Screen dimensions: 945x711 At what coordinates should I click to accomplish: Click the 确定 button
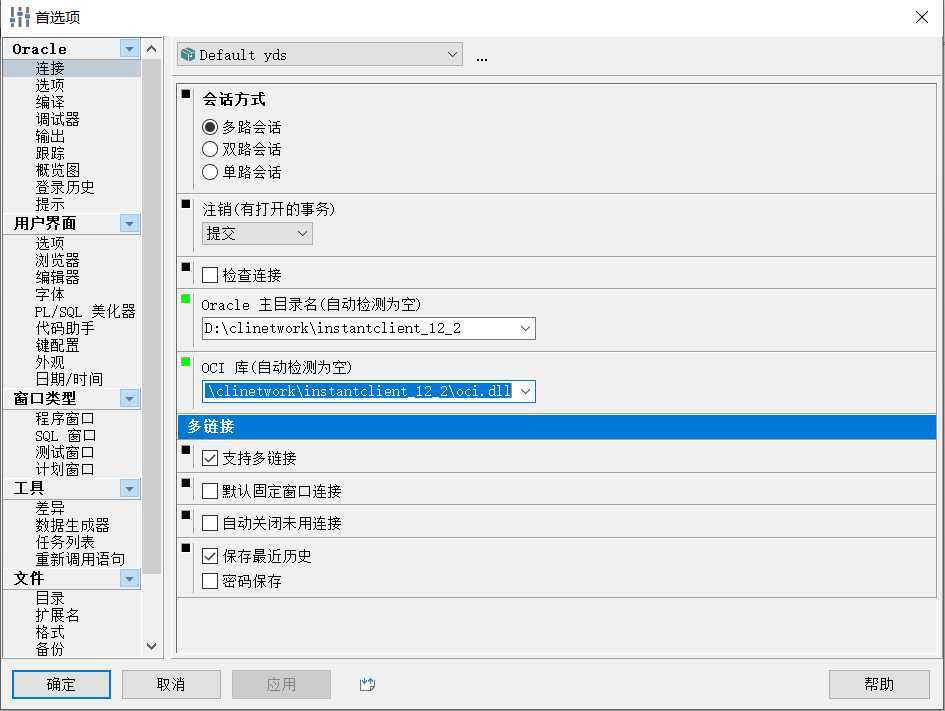click(61, 684)
